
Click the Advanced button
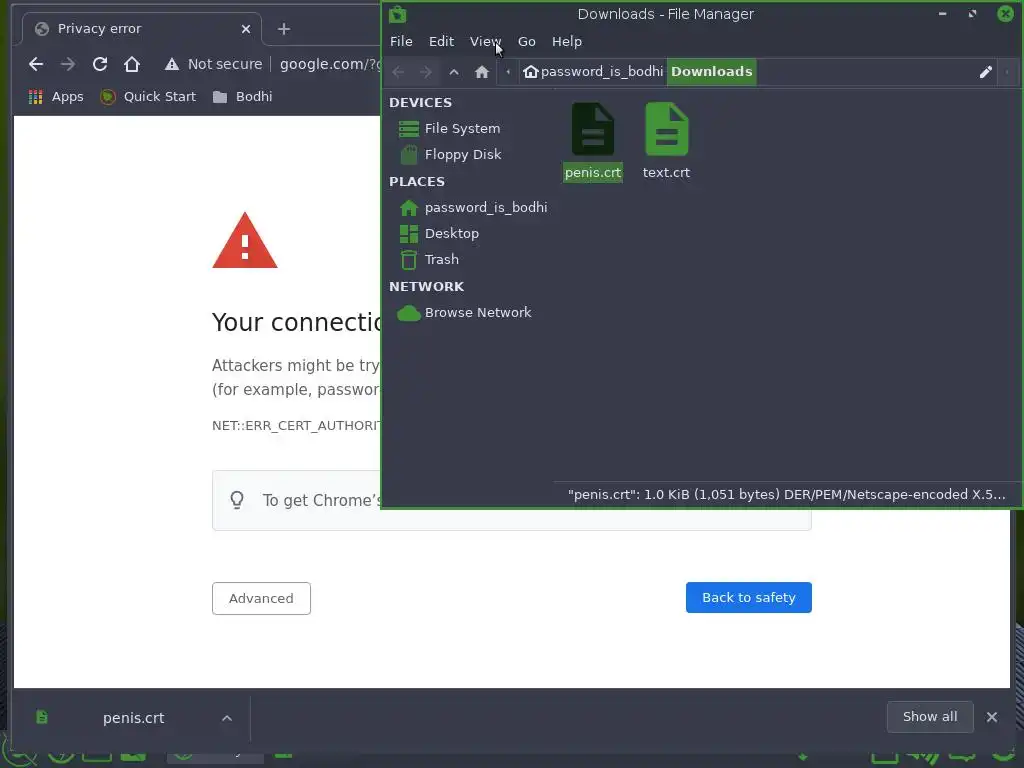click(x=261, y=598)
